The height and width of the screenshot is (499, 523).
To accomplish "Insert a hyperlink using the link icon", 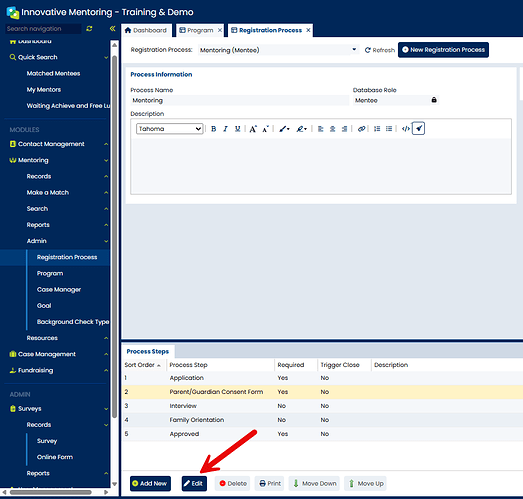I will pos(361,129).
